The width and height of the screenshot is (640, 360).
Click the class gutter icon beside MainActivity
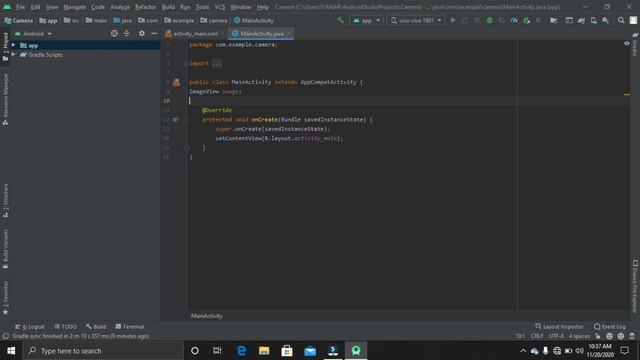[176, 82]
